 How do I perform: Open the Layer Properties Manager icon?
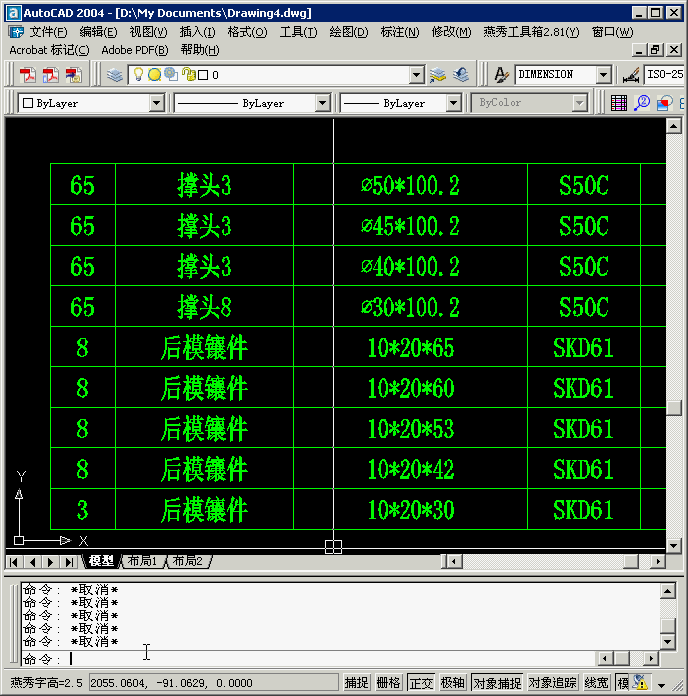[x=115, y=75]
